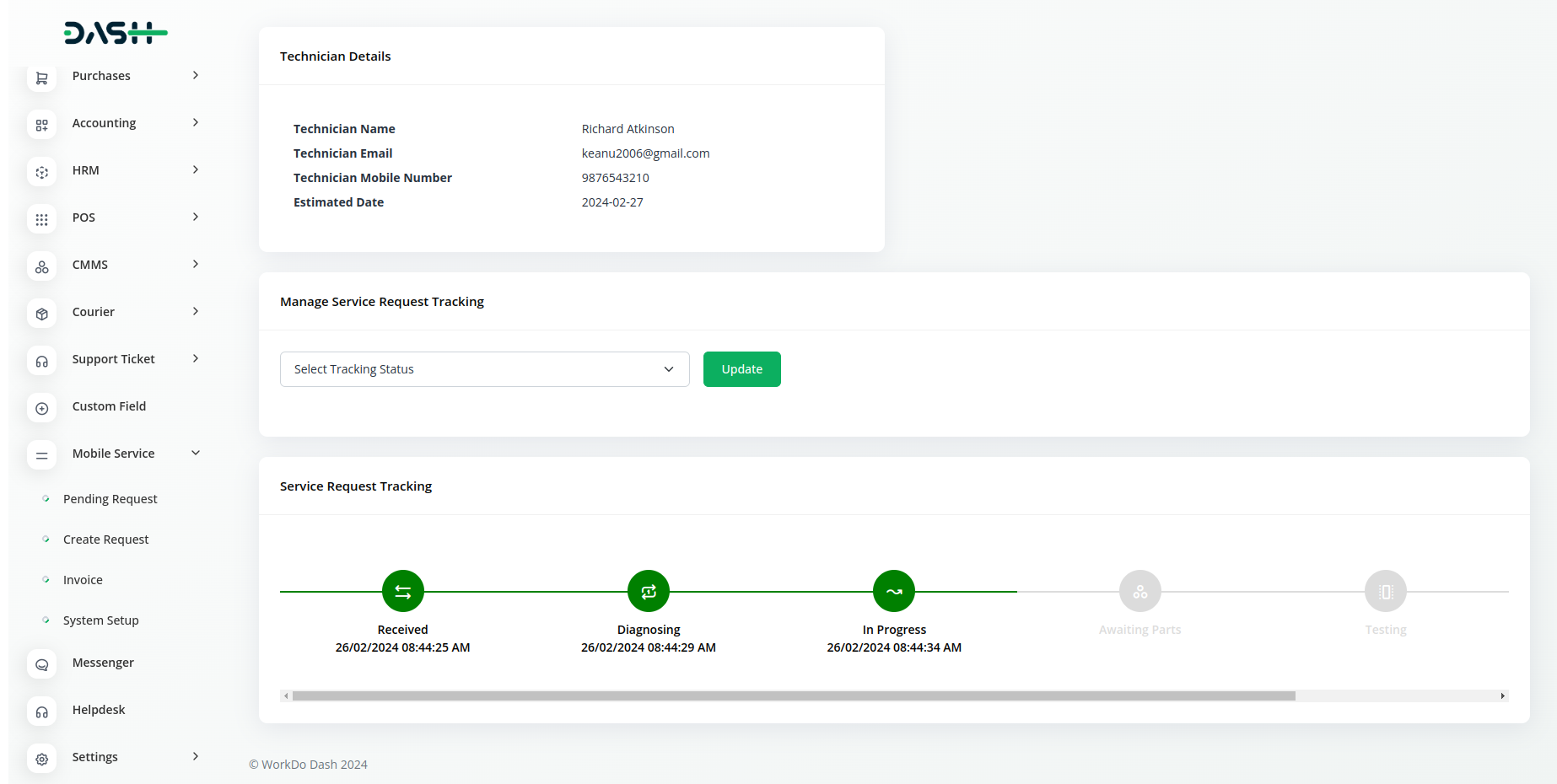This screenshot has height=784, width=1557.
Task: Click the Messenger chat icon in sidebar
Action: (41, 664)
